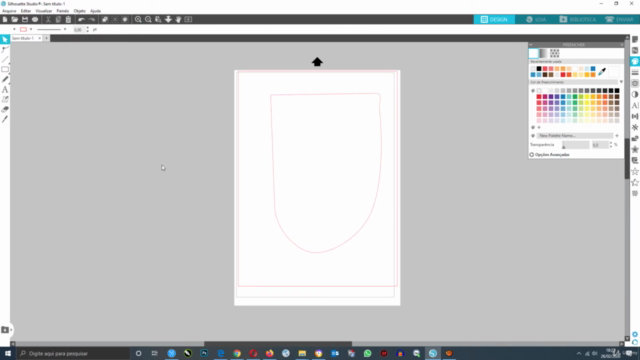Switch to the LOJA tab

pyautogui.click(x=536, y=19)
